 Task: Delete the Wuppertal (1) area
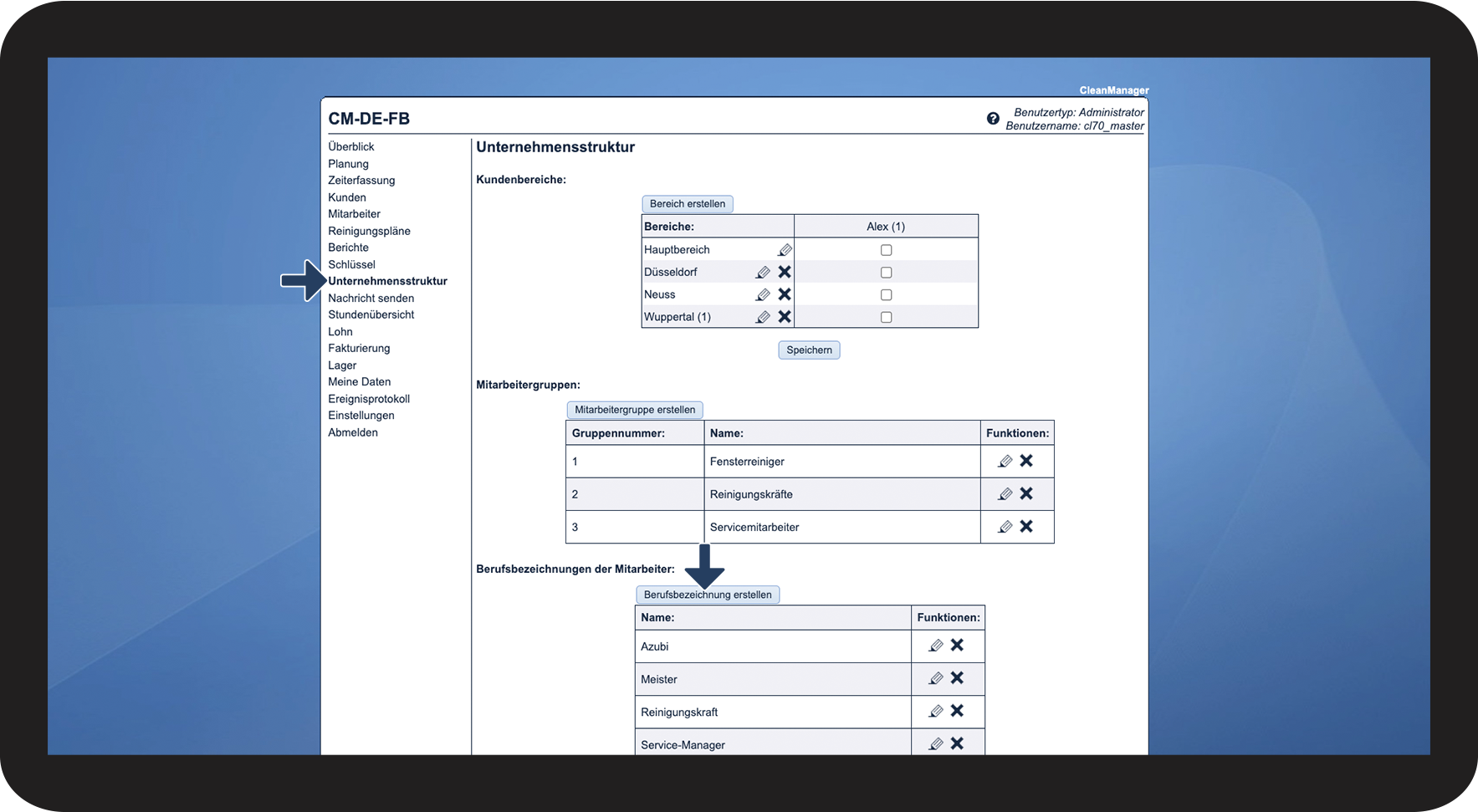pos(785,317)
